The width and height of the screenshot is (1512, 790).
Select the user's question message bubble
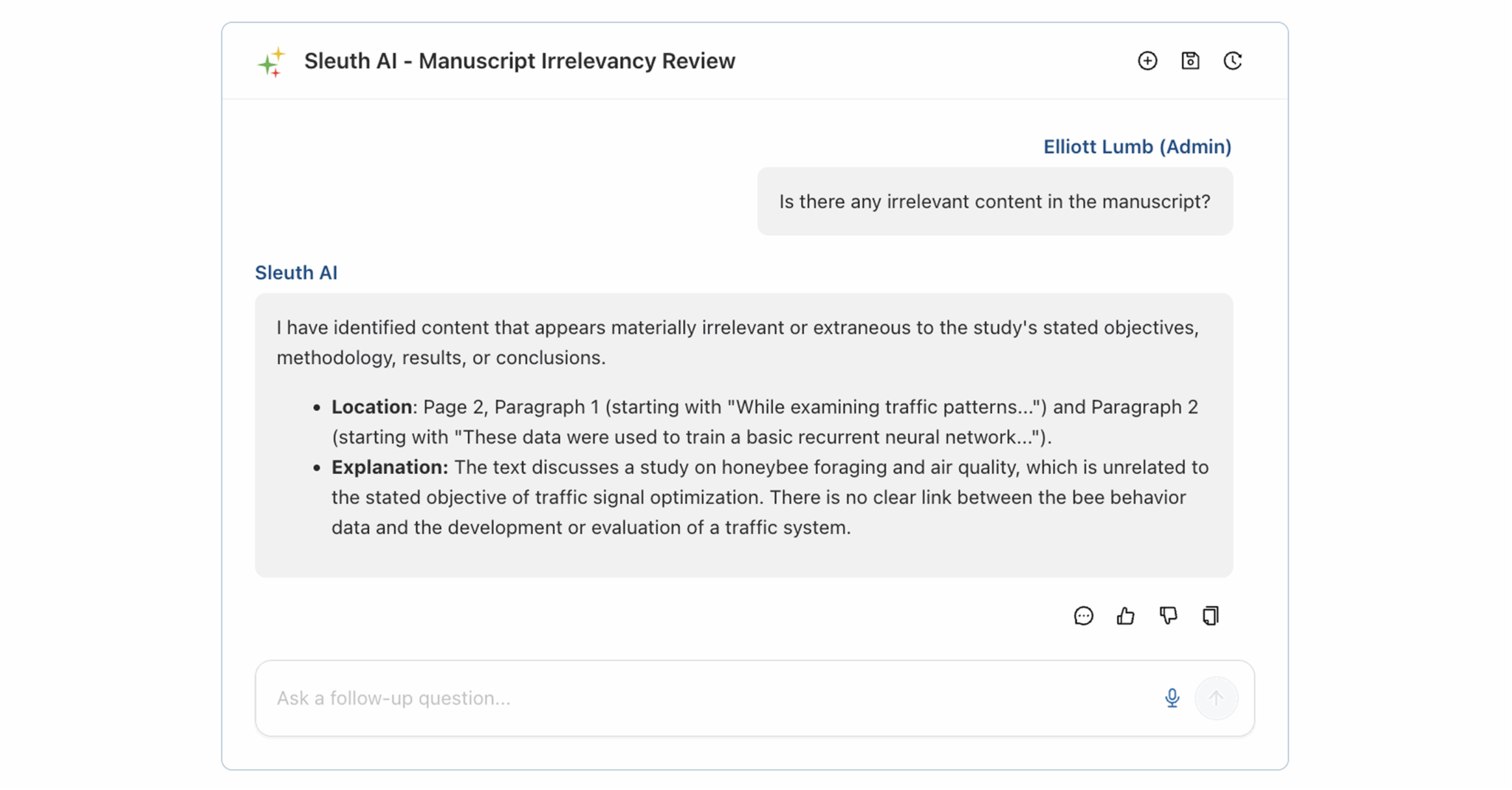pos(994,202)
